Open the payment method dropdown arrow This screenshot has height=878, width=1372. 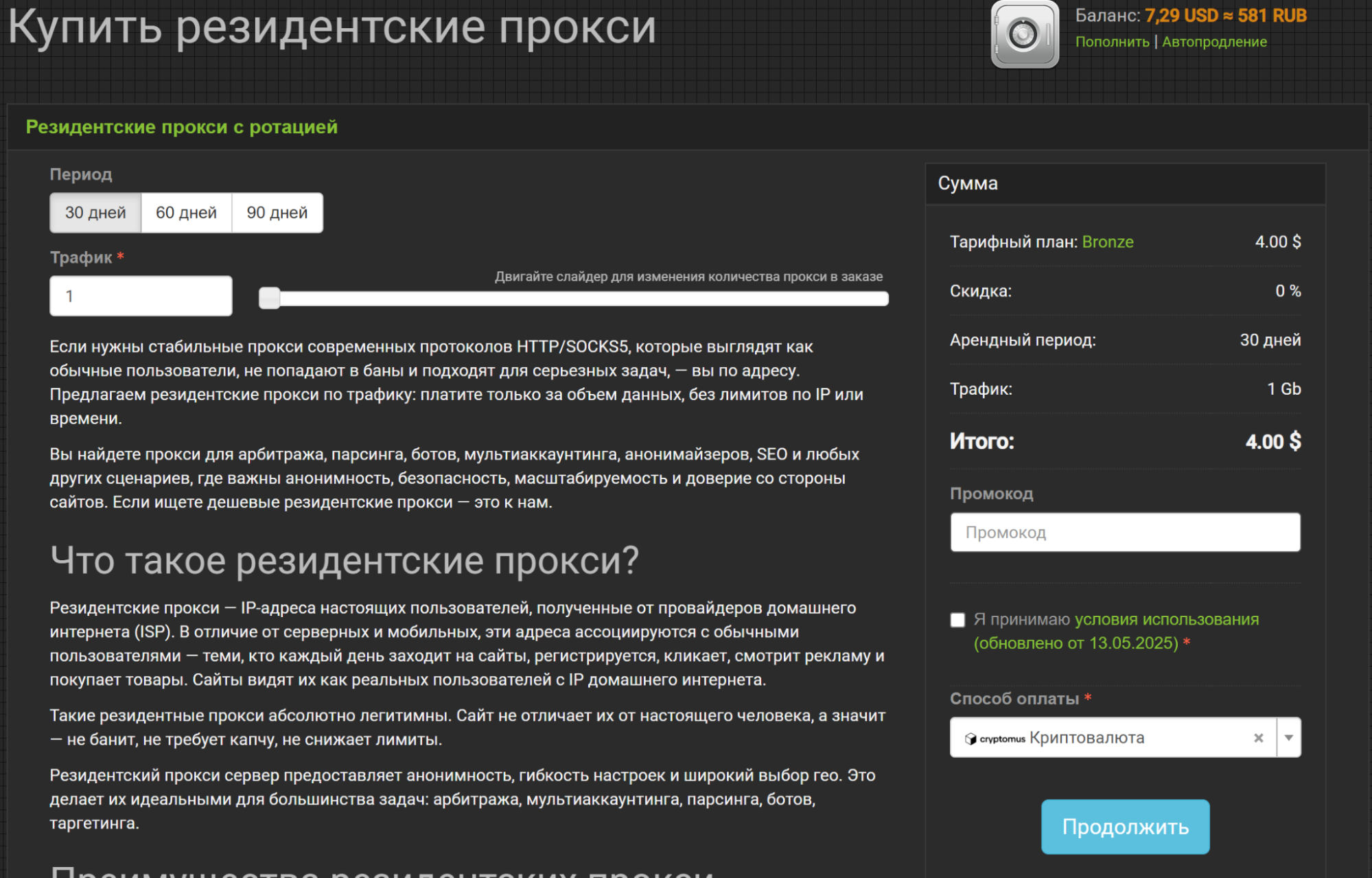pyautogui.click(x=1289, y=738)
